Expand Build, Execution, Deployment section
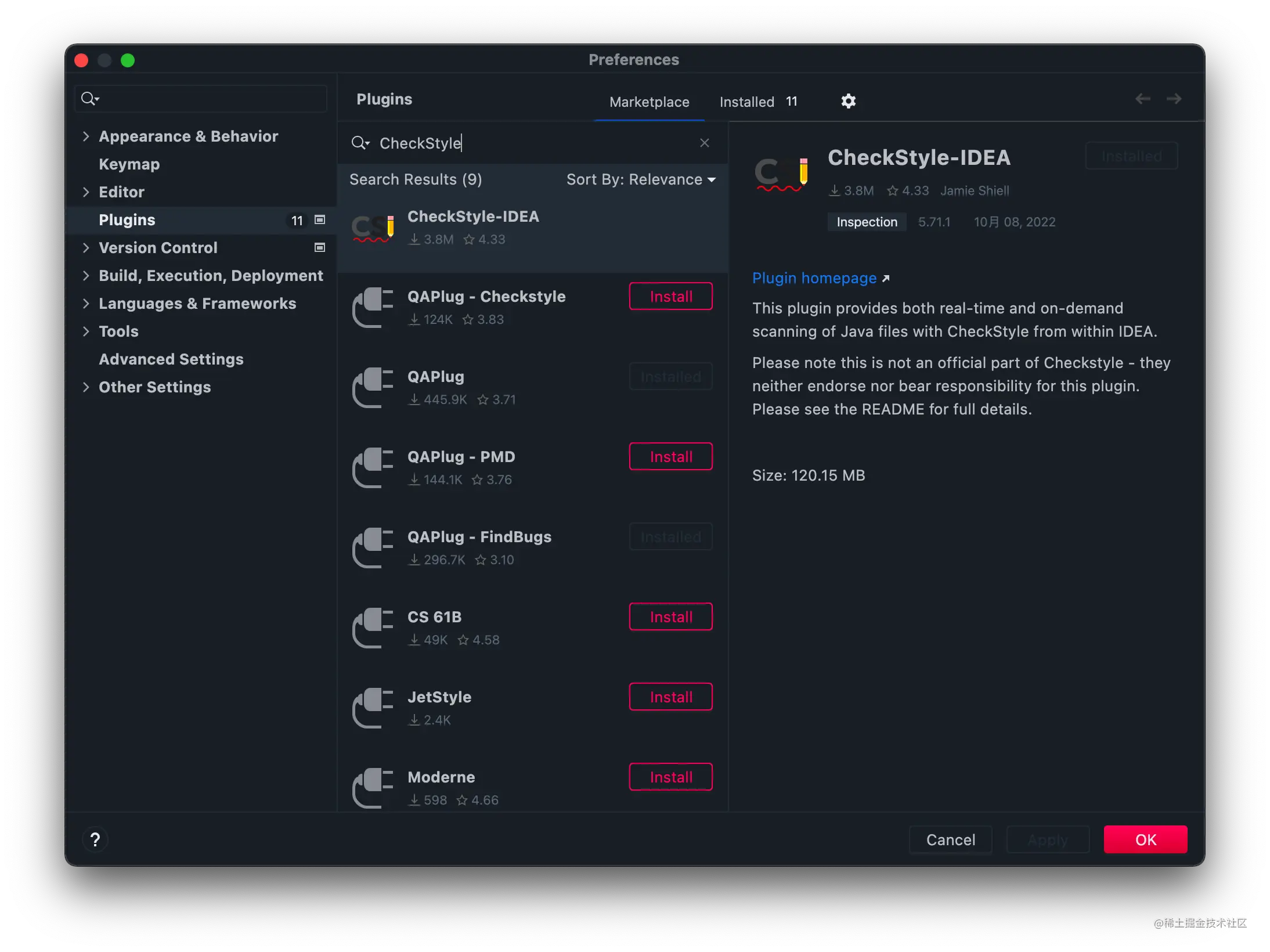 pyautogui.click(x=86, y=276)
